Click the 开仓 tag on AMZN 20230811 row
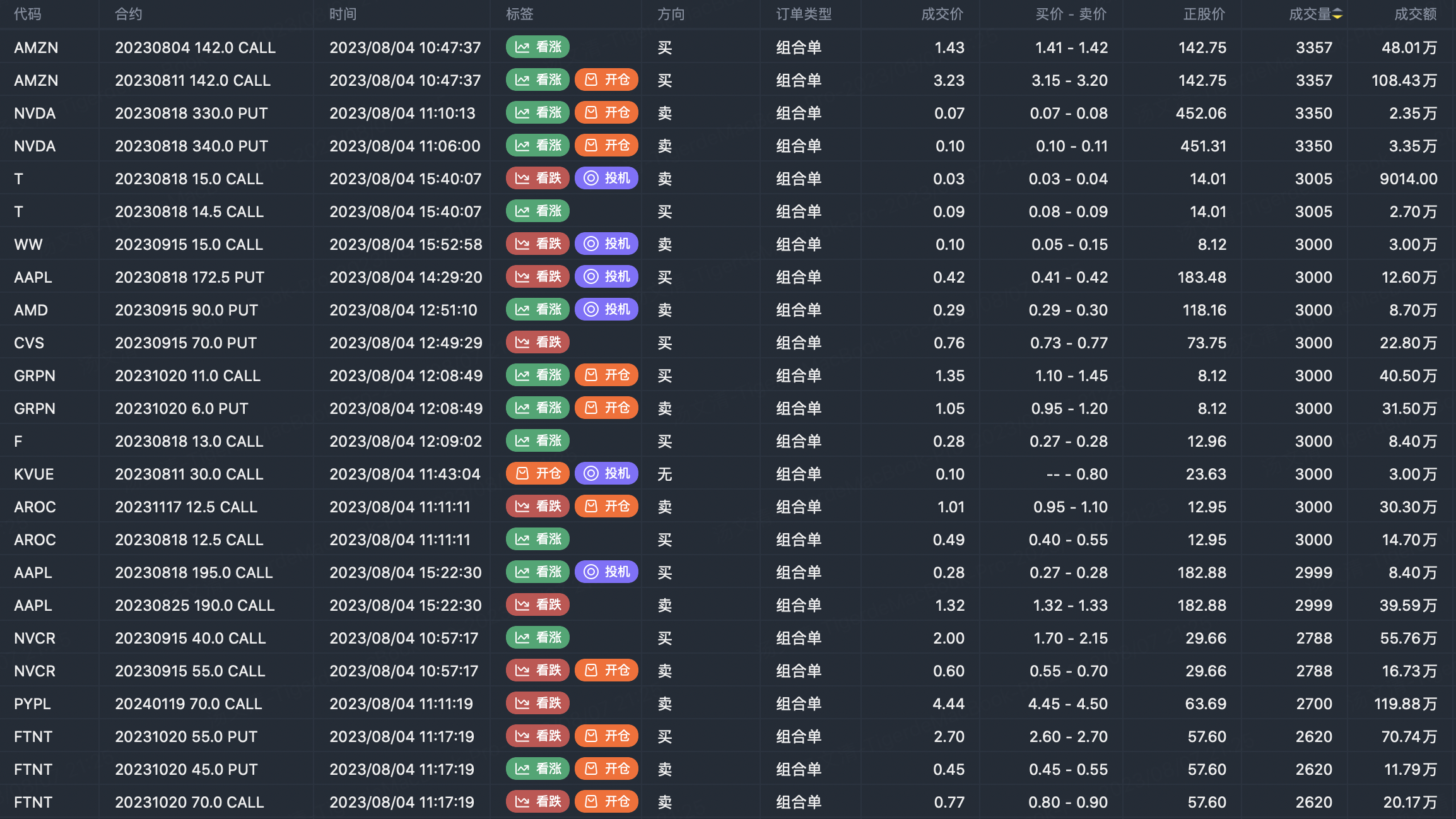 pos(606,80)
